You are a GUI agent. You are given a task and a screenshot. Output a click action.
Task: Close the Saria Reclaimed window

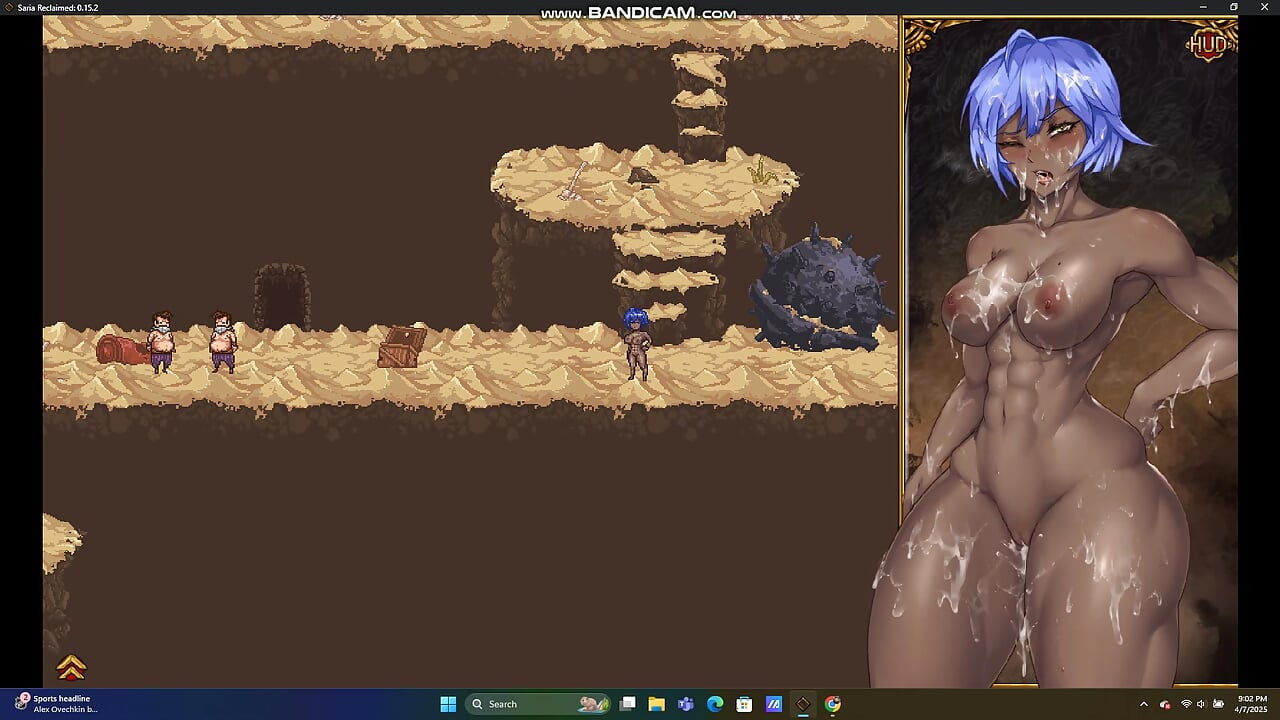[1264, 7]
